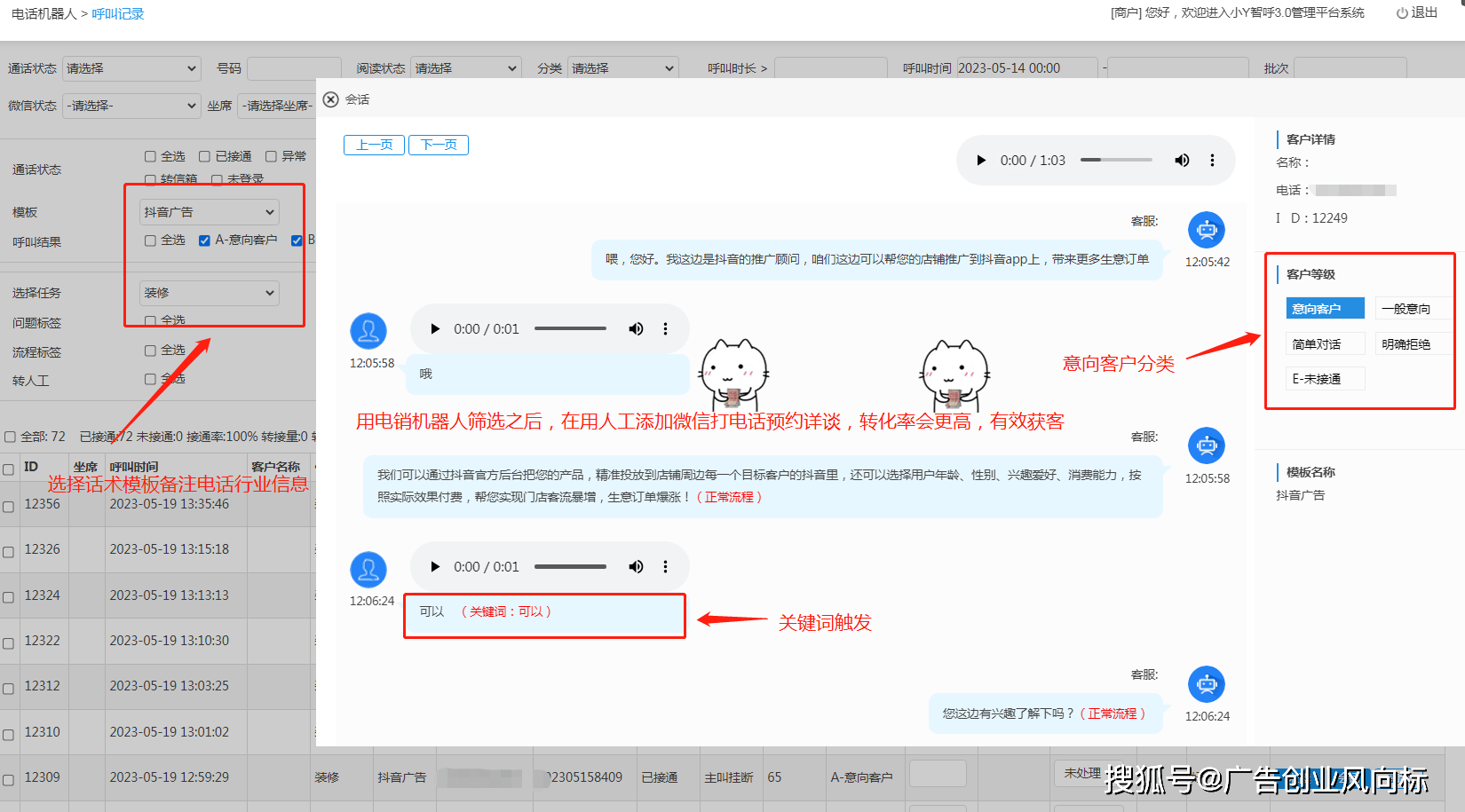This screenshot has width=1465, height=812.
Task: Open 呼叫记录 breadcrumb link
Action: [x=117, y=14]
